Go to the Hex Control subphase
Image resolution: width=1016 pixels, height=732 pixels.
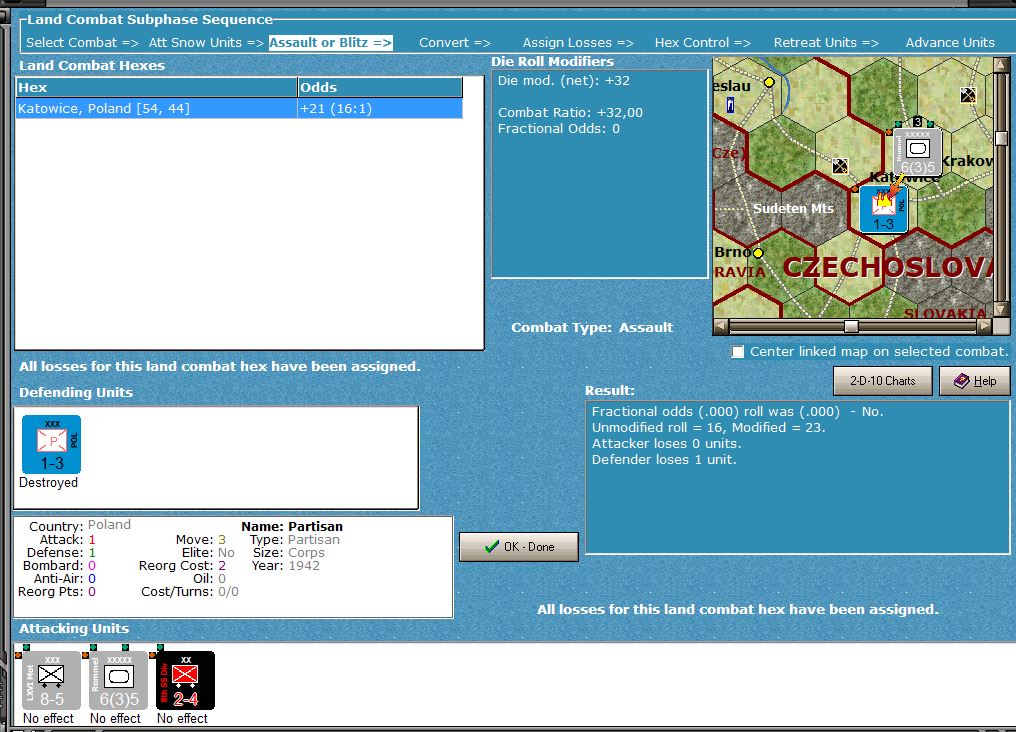tap(702, 43)
